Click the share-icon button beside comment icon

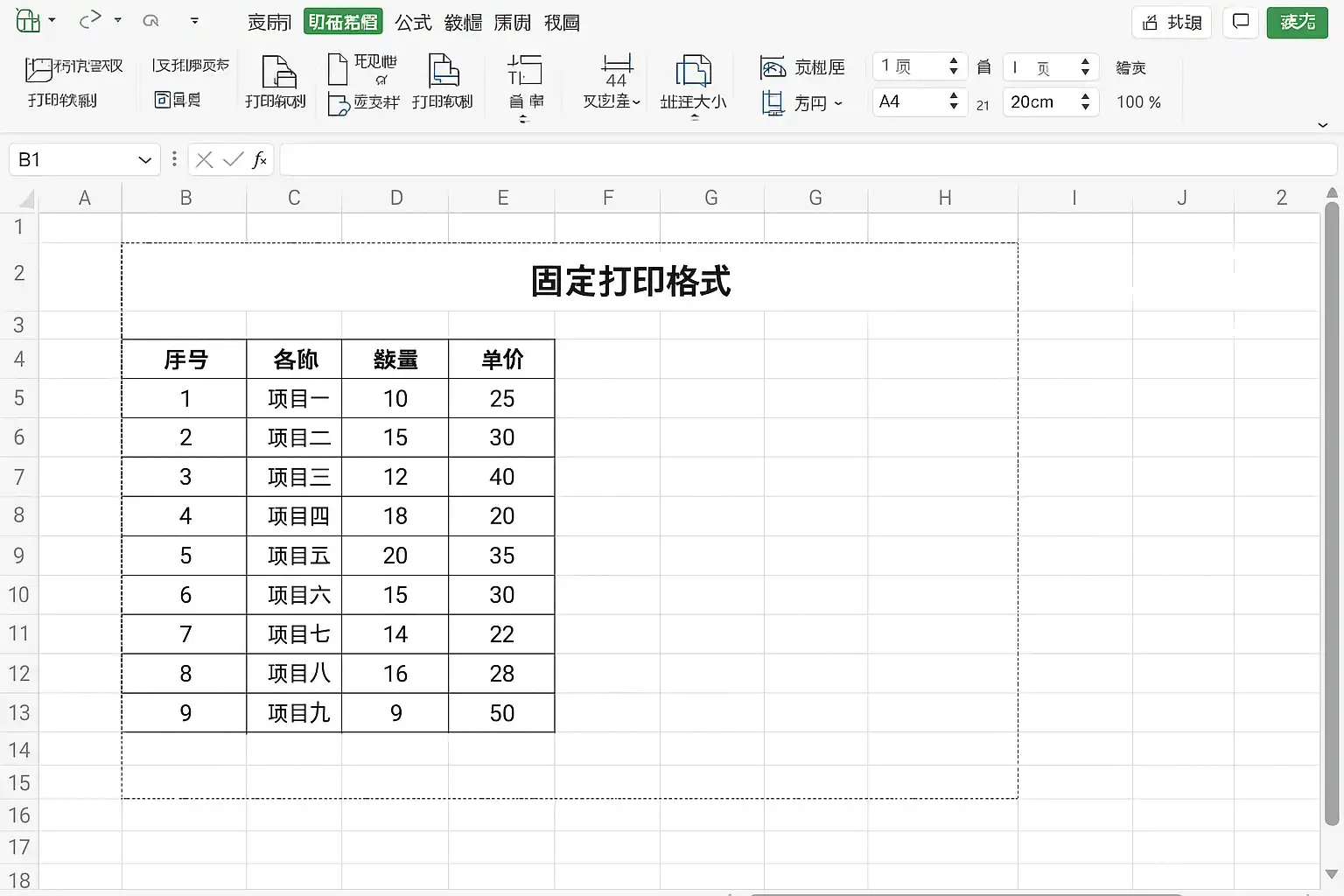(1172, 22)
